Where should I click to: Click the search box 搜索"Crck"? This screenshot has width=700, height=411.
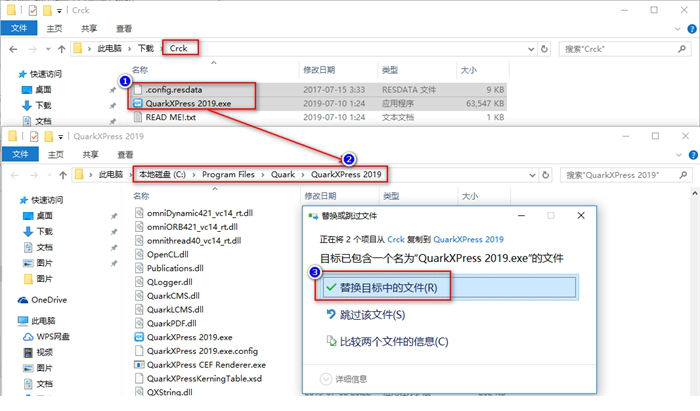pos(624,49)
